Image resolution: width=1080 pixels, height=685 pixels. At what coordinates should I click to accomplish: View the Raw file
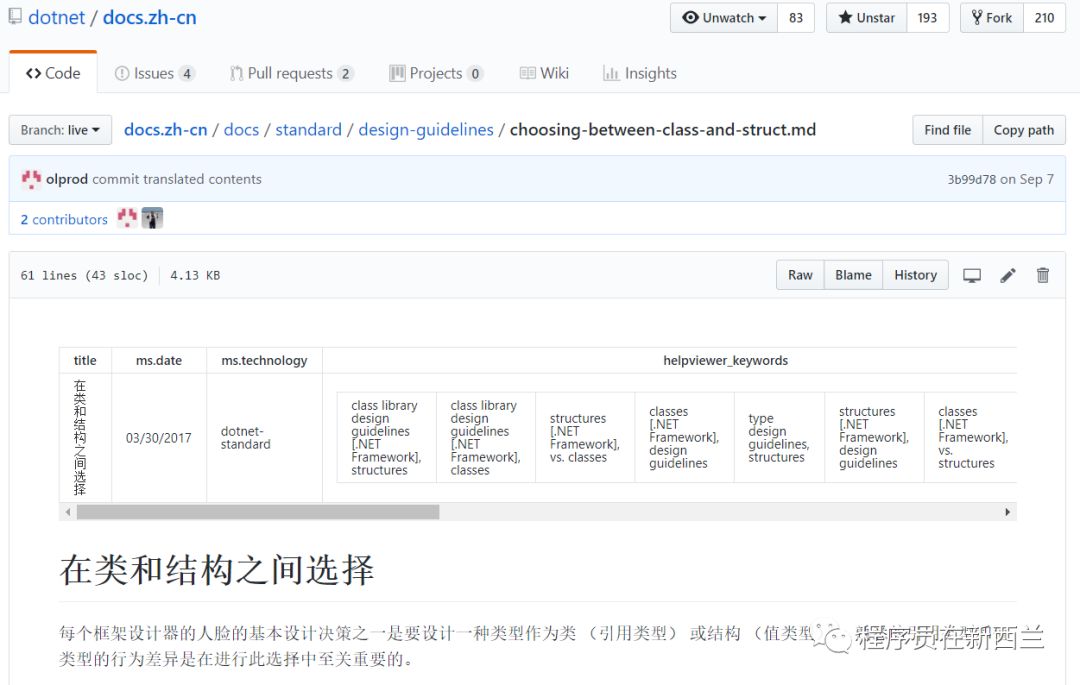pos(800,275)
